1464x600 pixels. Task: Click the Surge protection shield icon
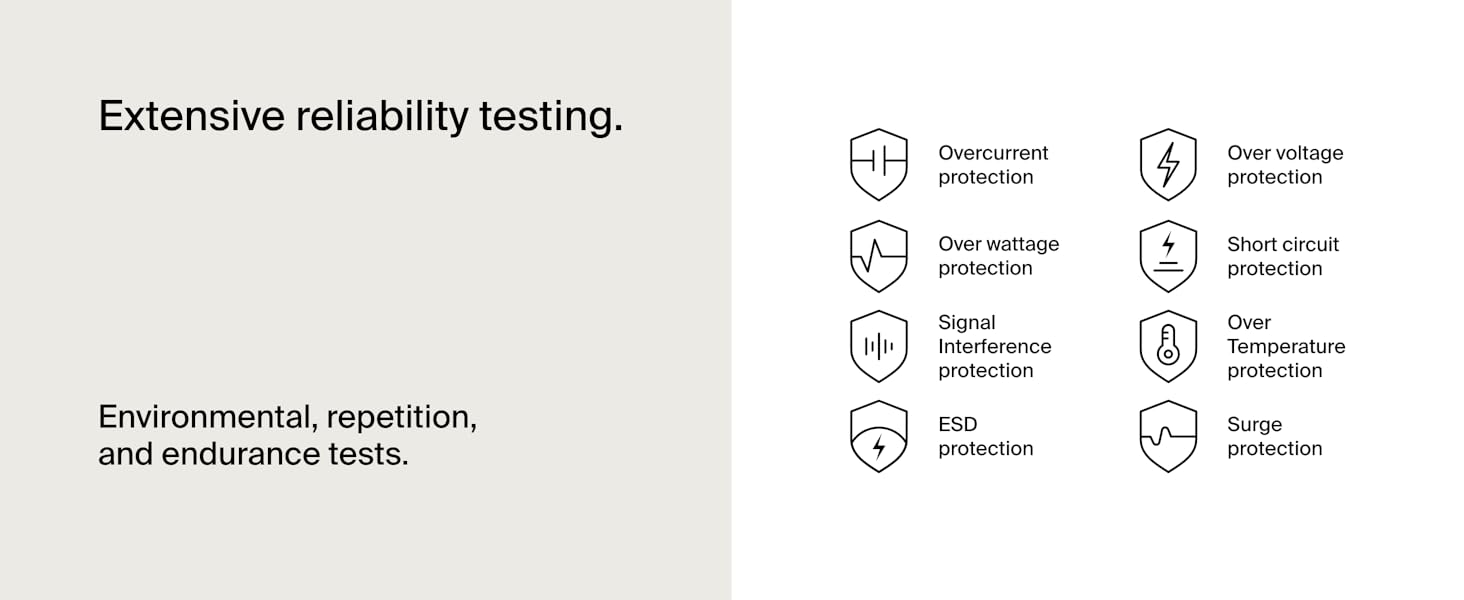pos(1168,436)
